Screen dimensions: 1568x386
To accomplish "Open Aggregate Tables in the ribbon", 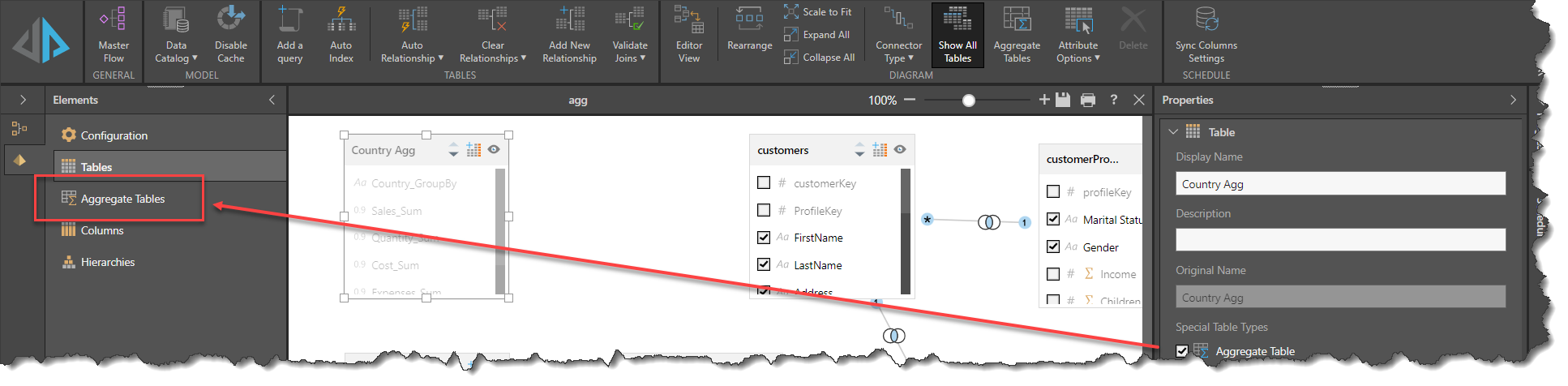I will tap(1017, 35).
